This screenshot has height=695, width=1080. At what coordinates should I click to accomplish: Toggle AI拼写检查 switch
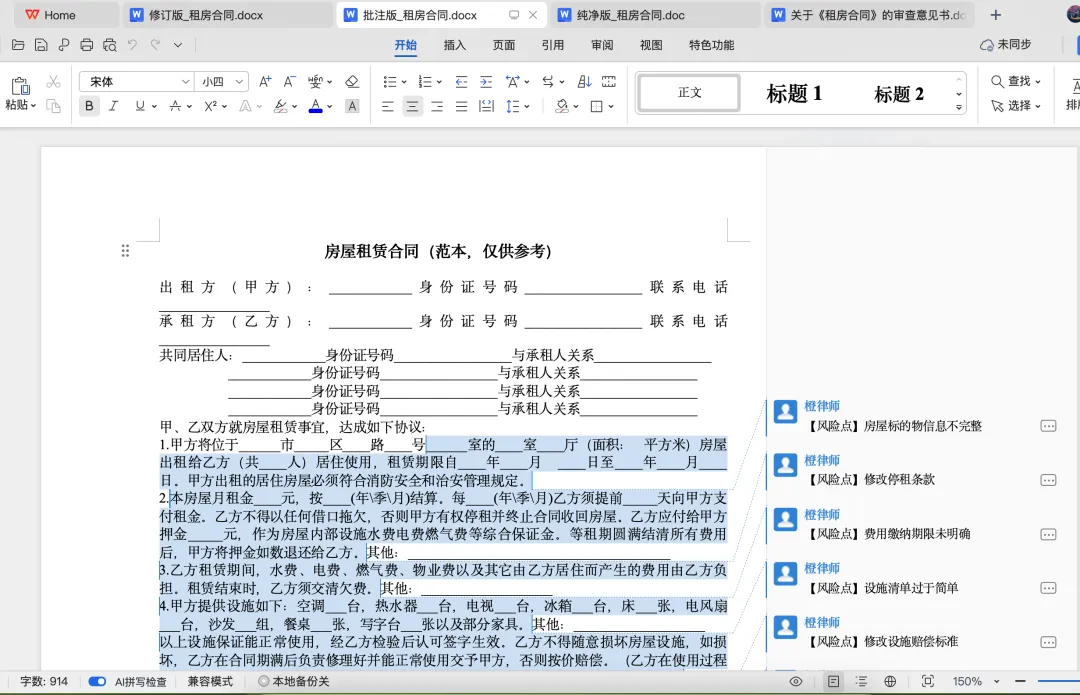(97, 681)
